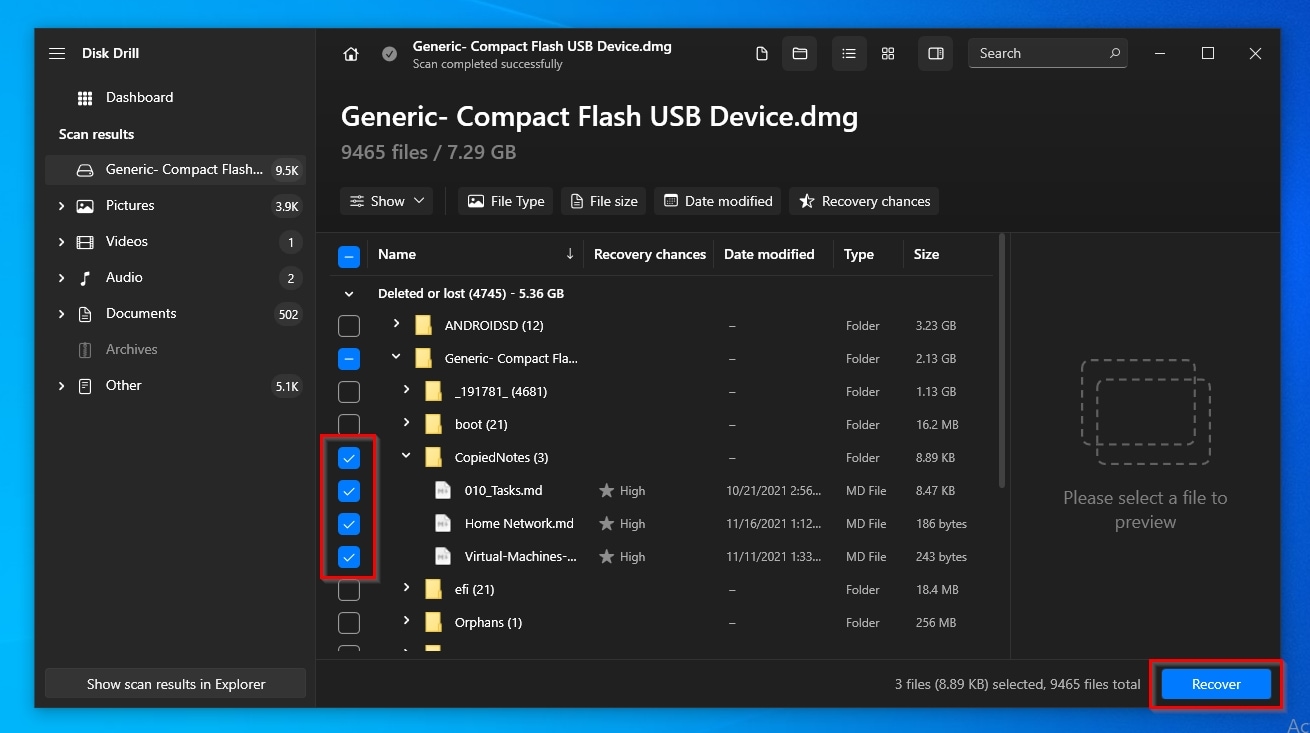Select Generic- Compact Flash scan result
The image size is (1310, 733).
click(175, 170)
